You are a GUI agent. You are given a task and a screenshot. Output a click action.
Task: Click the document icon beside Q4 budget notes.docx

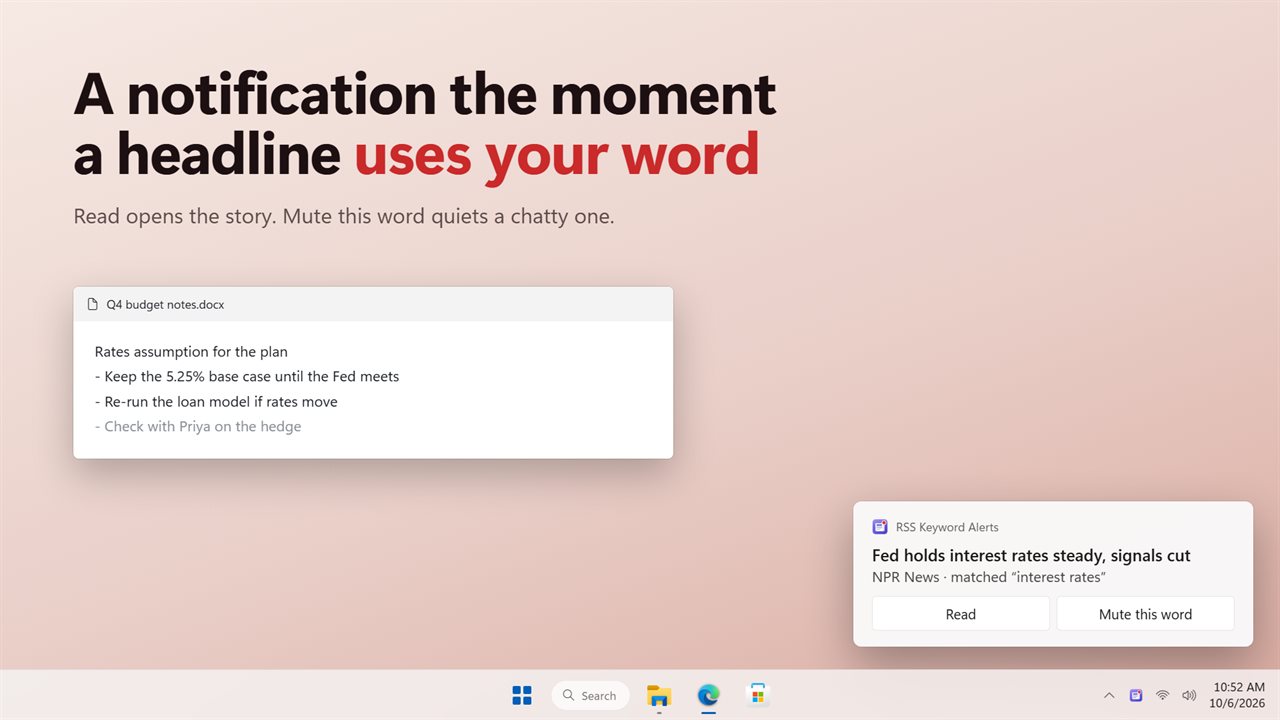(93, 304)
